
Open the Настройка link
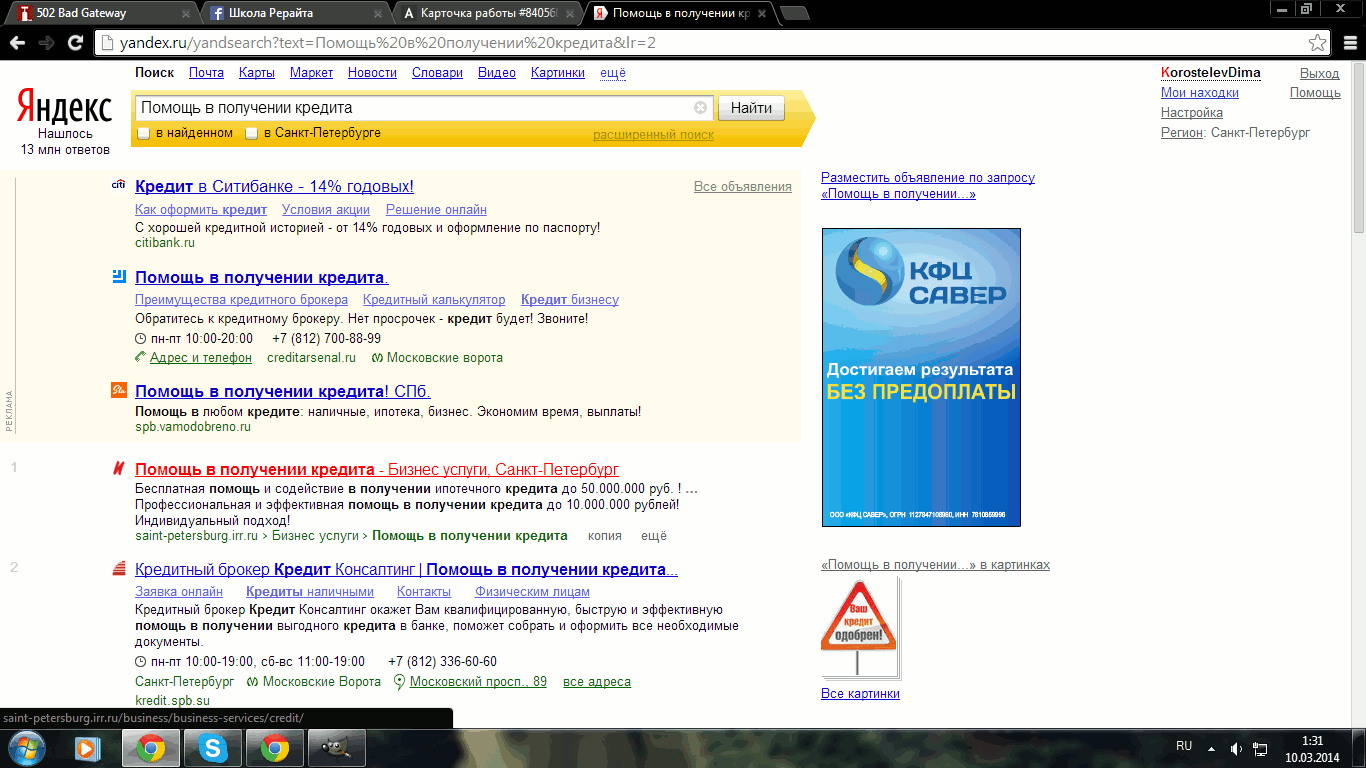pyautogui.click(x=1191, y=113)
